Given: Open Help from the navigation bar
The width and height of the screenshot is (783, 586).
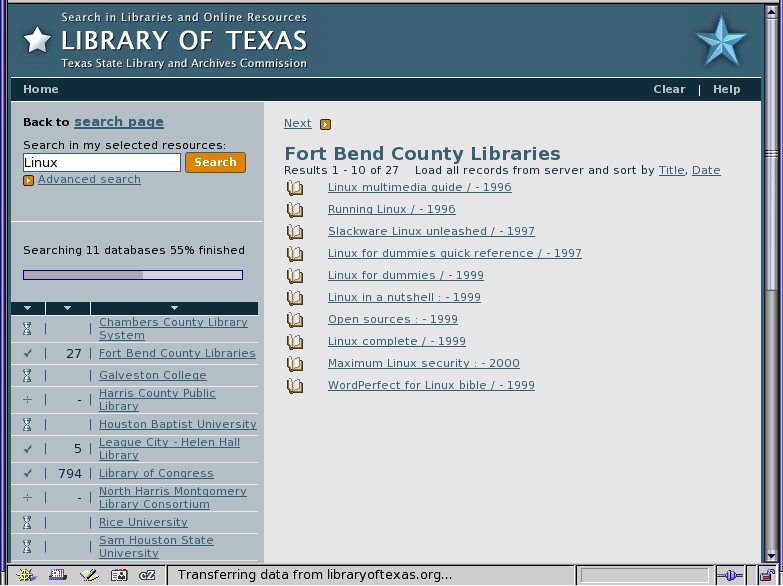Looking at the screenshot, I should click(x=726, y=89).
